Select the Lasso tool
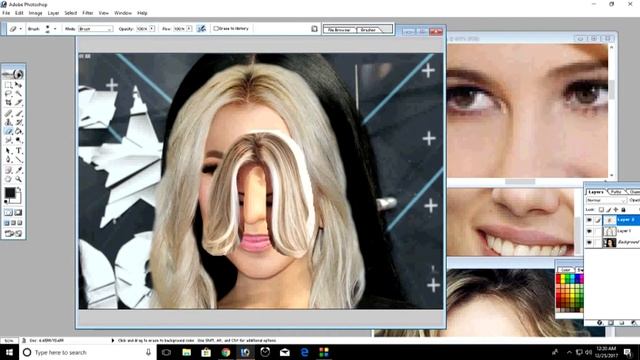 click(x=8, y=94)
